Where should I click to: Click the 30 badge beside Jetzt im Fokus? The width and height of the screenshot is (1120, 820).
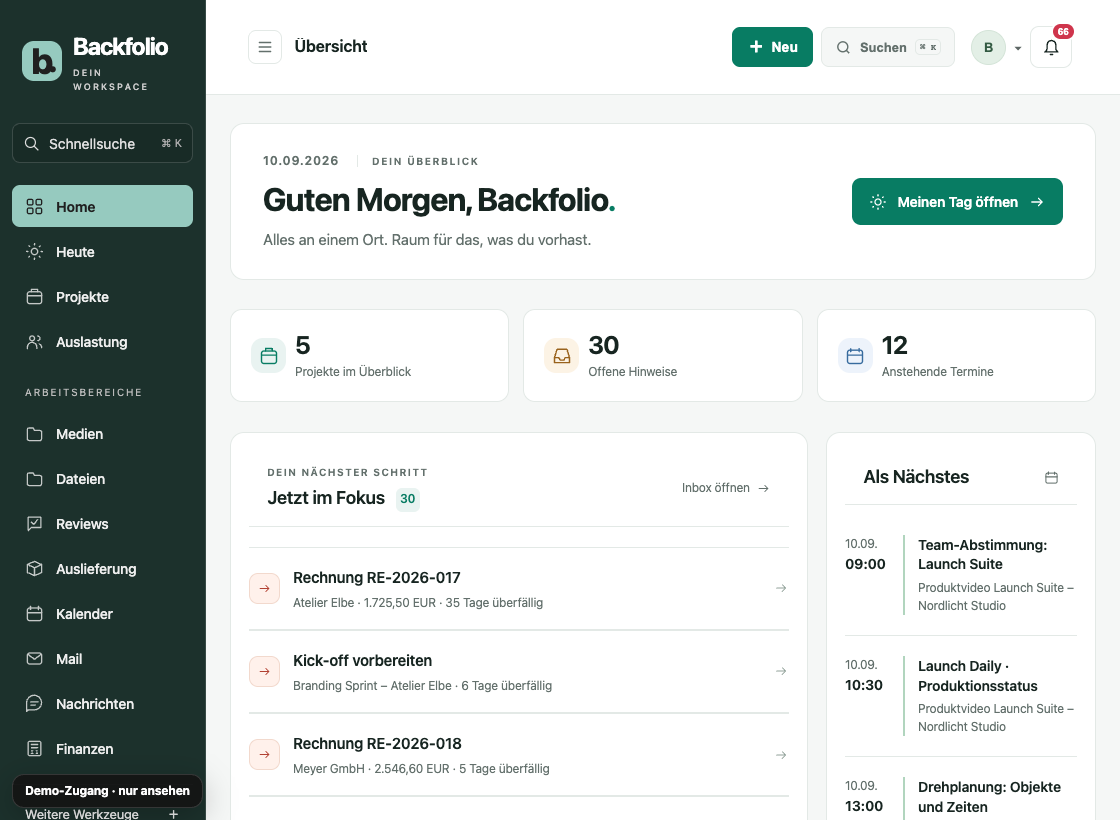408,499
